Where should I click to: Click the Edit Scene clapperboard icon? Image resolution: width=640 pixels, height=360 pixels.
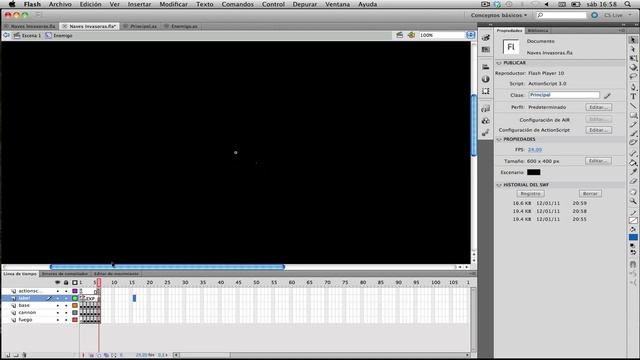[x=400, y=35]
